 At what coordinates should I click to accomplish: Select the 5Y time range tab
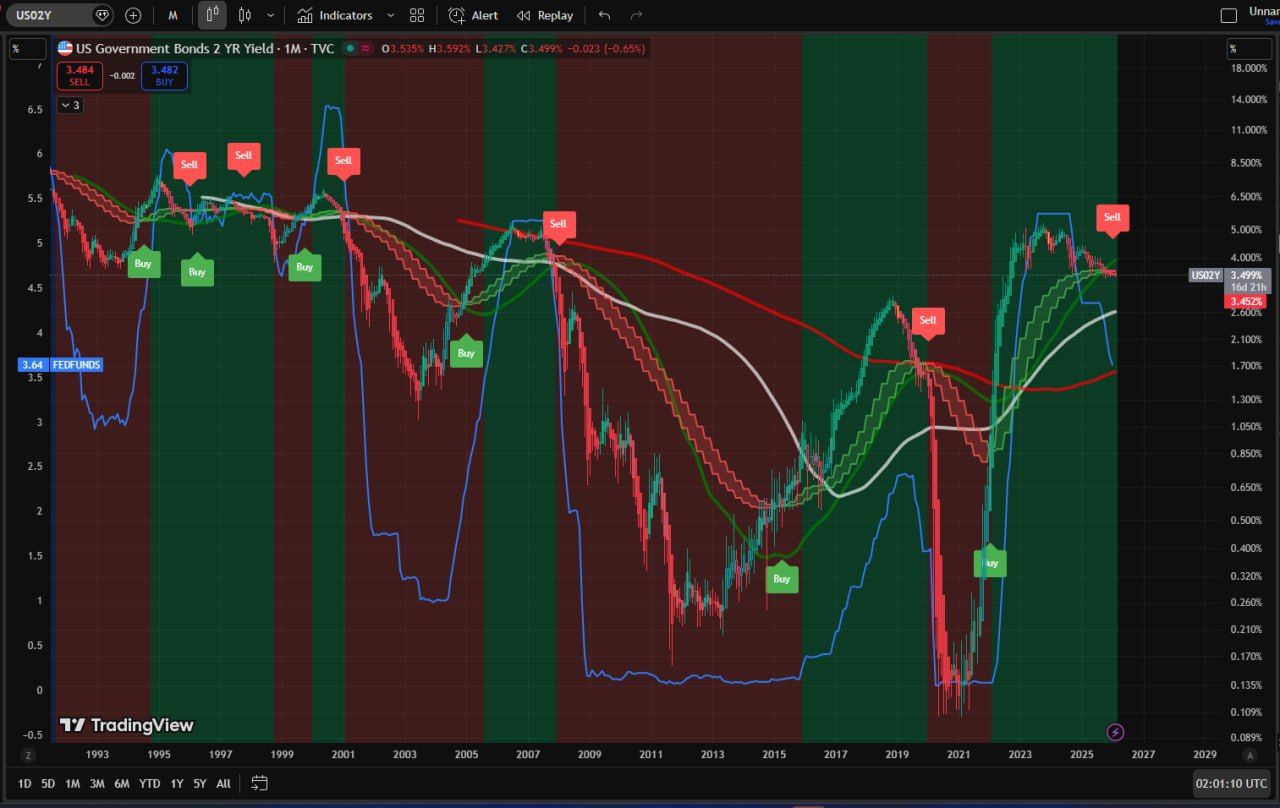coord(200,783)
